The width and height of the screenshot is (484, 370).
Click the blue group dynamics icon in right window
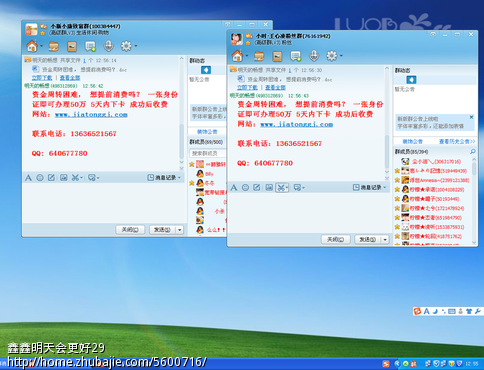pos(411,80)
